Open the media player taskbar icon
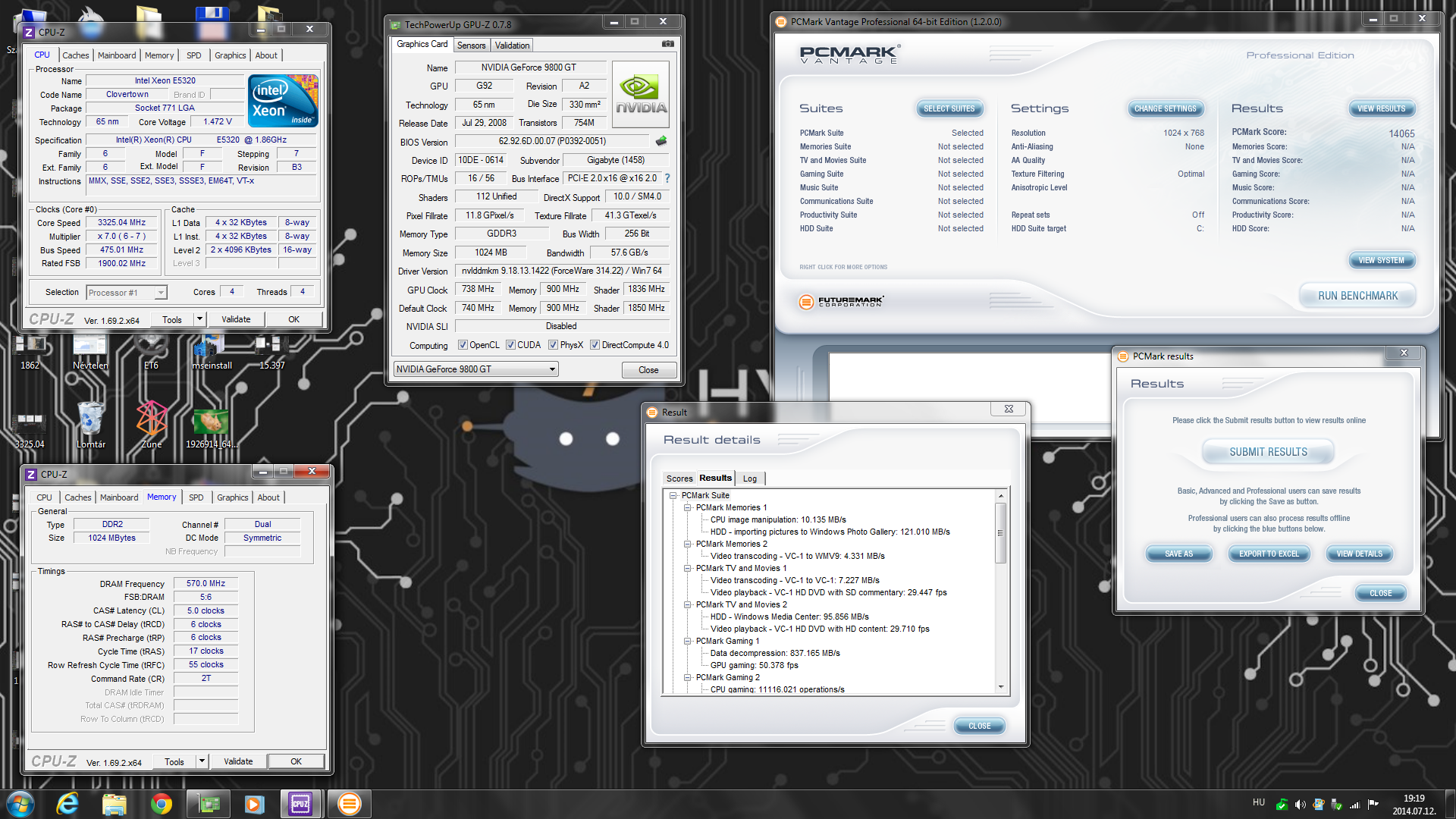The width and height of the screenshot is (1456, 819). point(254,804)
